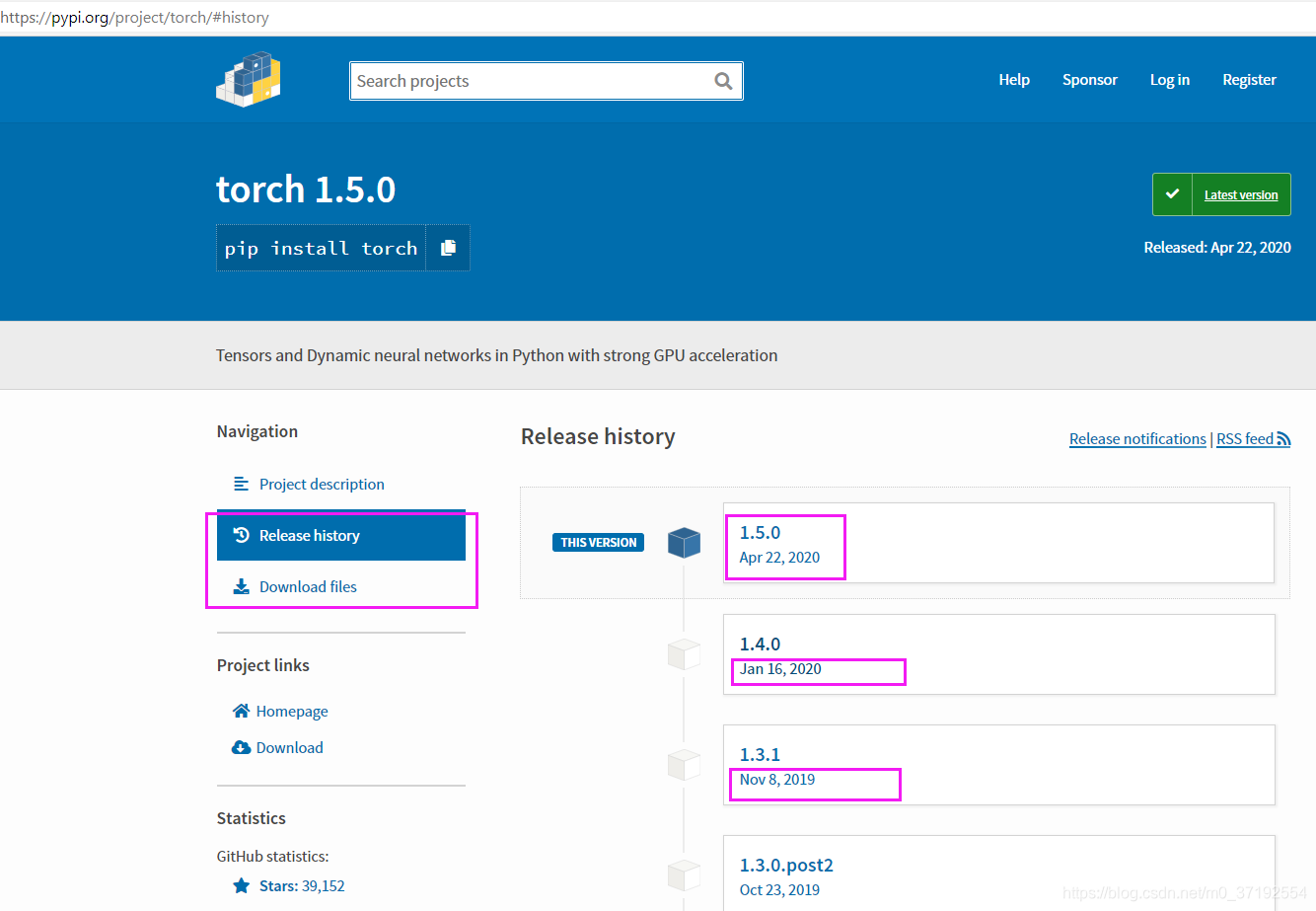The image size is (1316, 911).
Task: Open the Register page
Action: pyautogui.click(x=1249, y=80)
